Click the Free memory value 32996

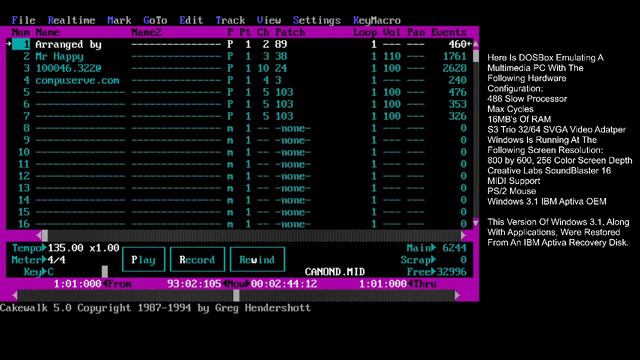pyautogui.click(x=452, y=272)
